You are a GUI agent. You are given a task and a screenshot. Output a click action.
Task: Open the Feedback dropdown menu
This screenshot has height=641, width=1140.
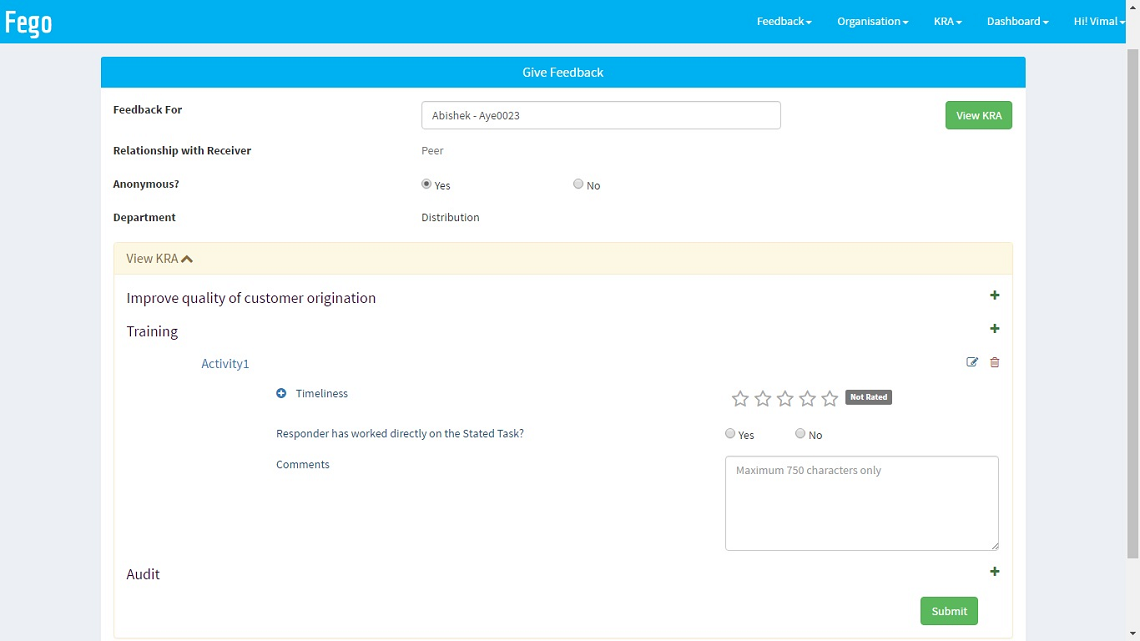click(784, 22)
